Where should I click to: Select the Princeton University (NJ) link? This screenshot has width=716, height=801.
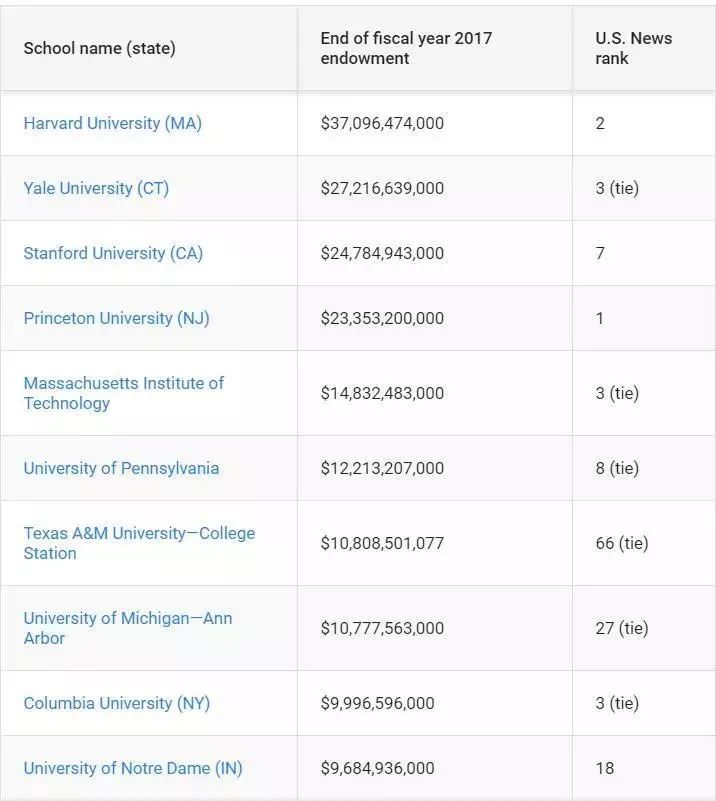pos(116,319)
